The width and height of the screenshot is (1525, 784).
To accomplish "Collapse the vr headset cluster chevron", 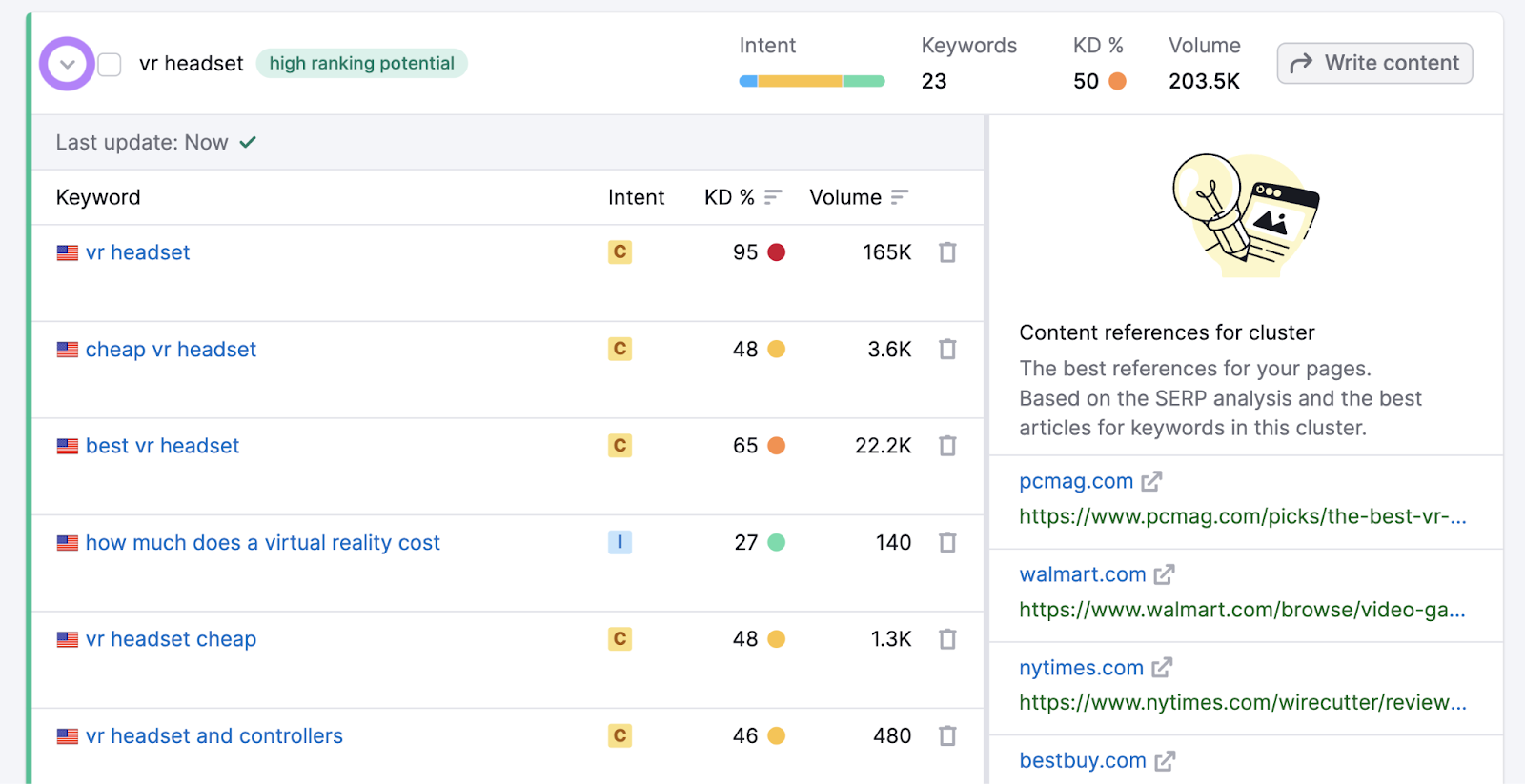I will (x=67, y=65).
